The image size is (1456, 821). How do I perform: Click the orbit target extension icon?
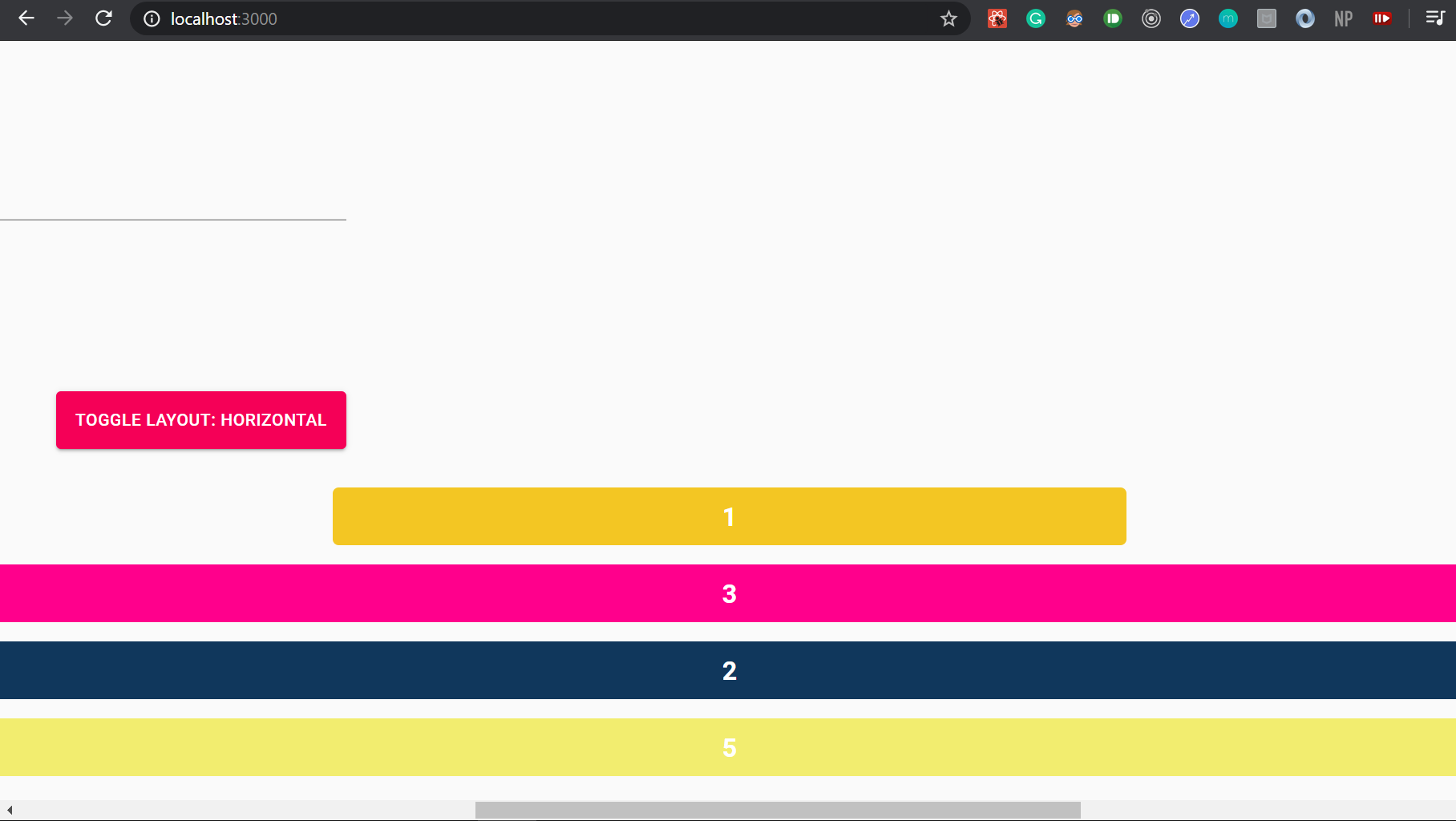[x=1151, y=18]
